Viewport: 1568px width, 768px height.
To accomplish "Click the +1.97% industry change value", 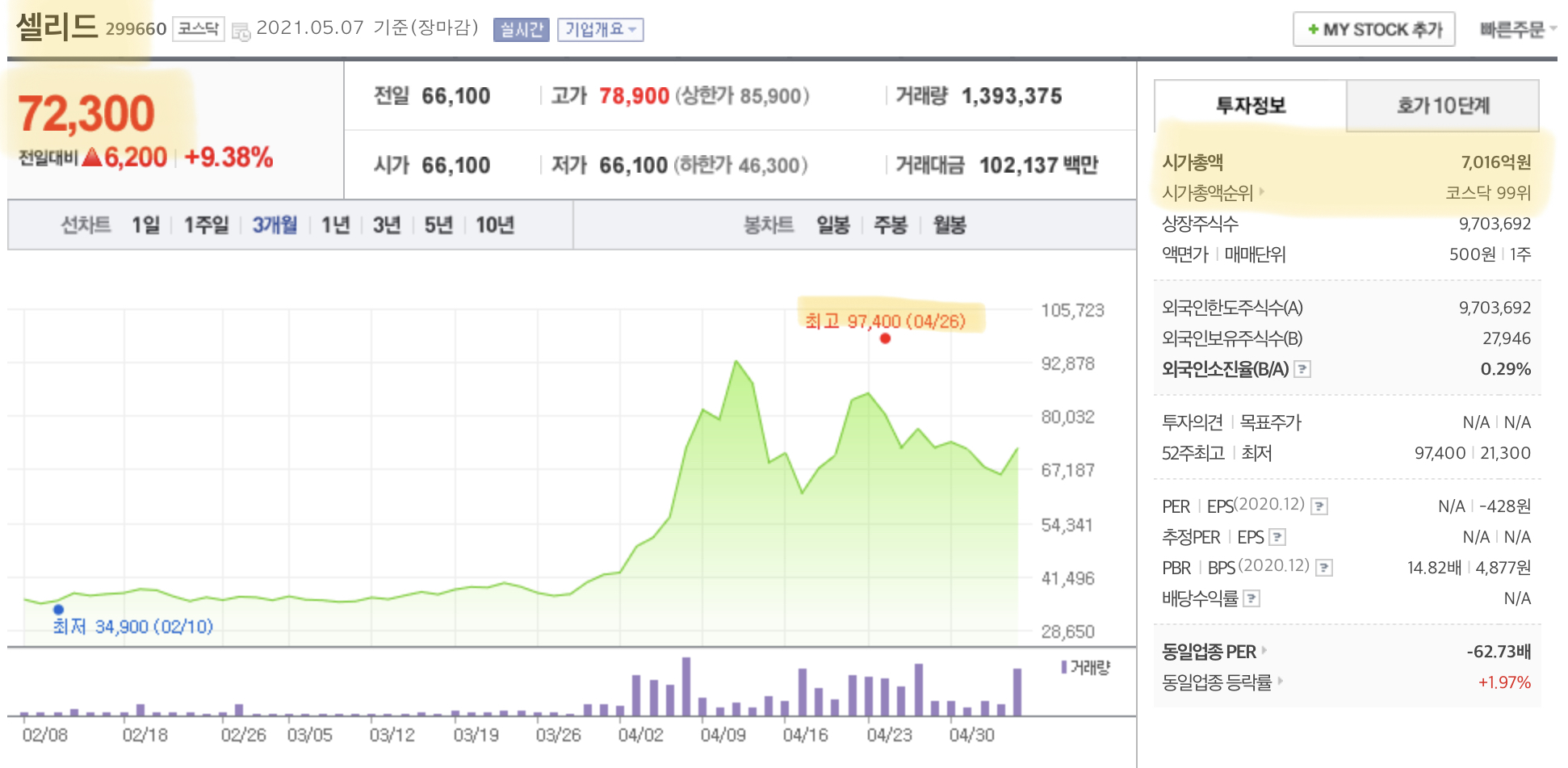I will (x=1504, y=682).
